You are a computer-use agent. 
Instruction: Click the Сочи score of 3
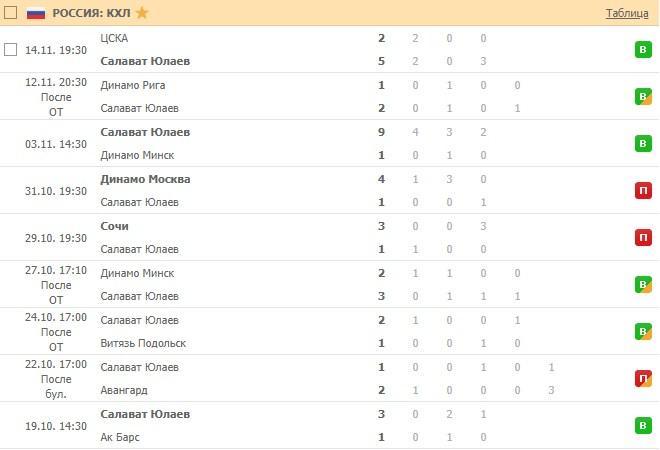pos(382,226)
